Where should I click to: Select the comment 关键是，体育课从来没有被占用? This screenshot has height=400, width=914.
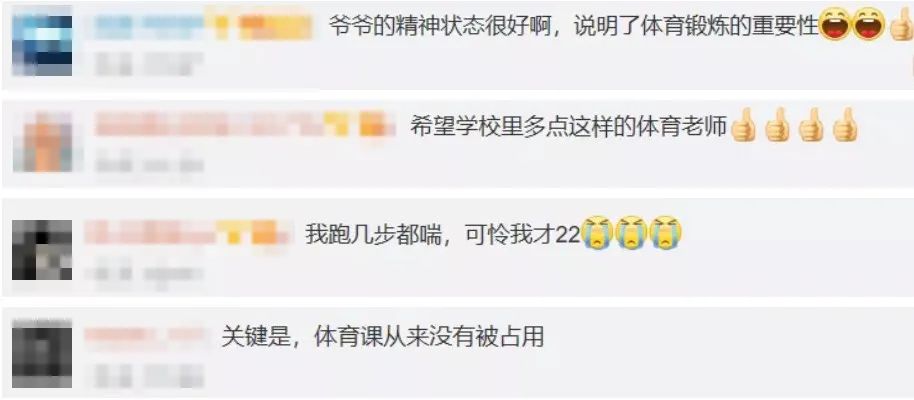point(382,337)
